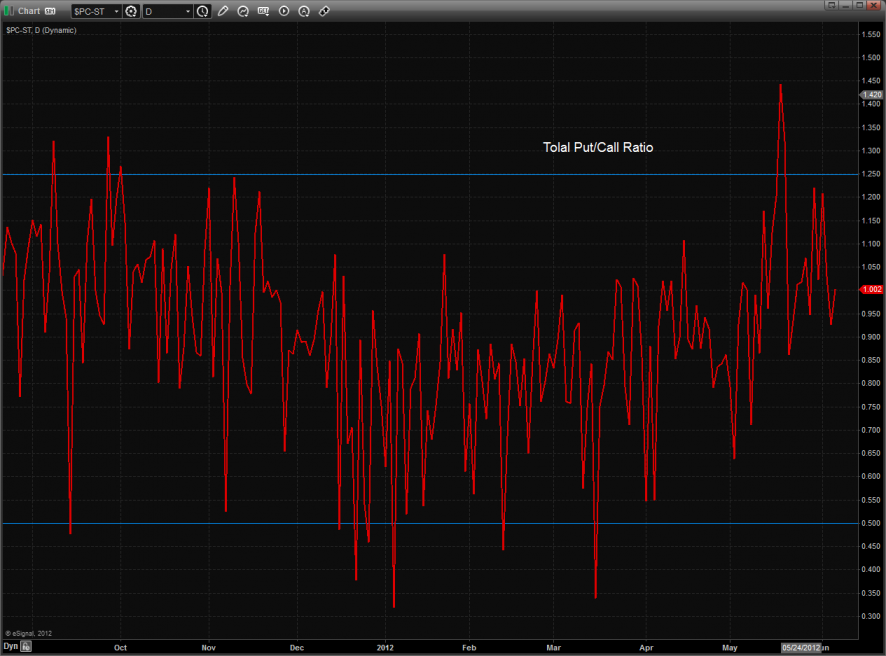The height and width of the screenshot is (656, 886).
Task: Toggle the symbol link badge beside Chart
Action: pos(49,11)
